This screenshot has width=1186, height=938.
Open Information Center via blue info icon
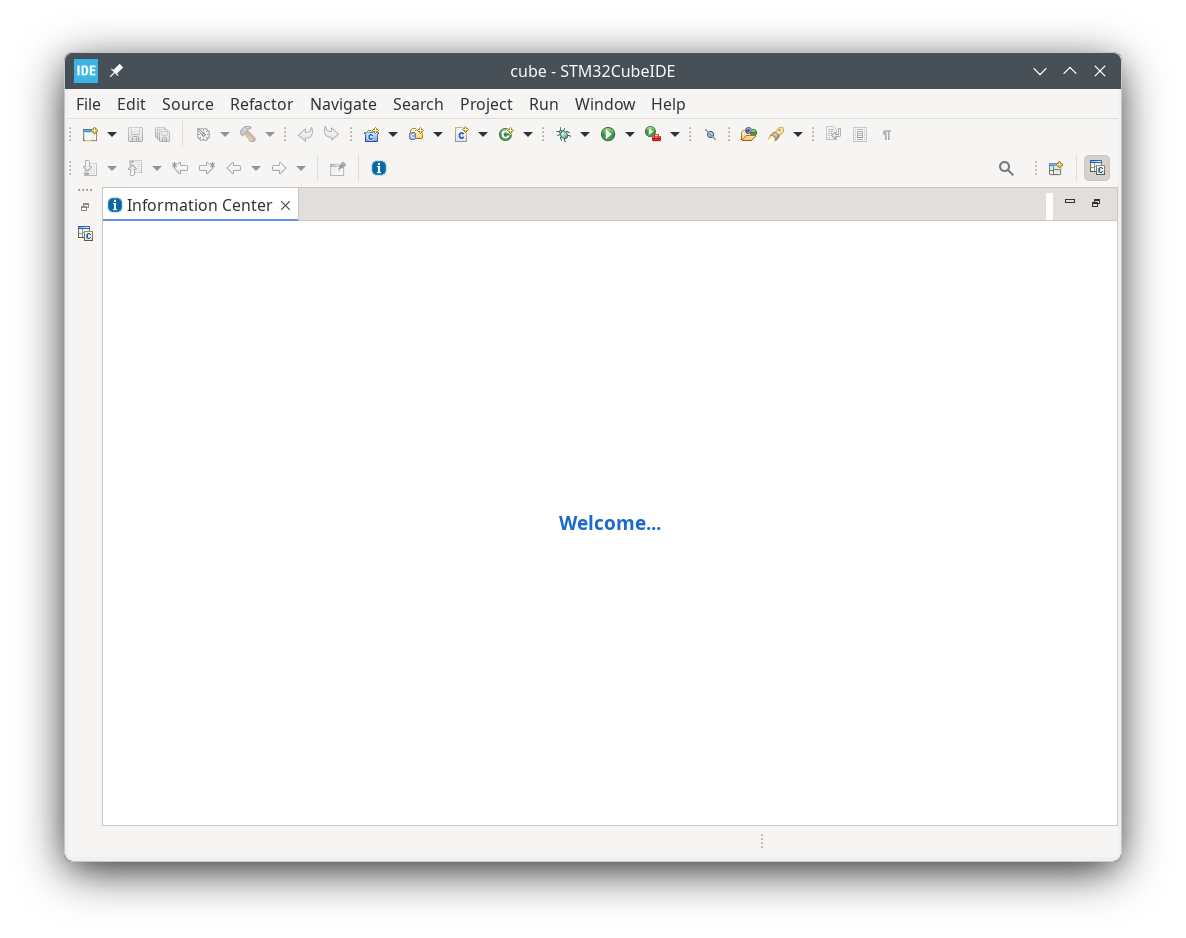coord(379,168)
